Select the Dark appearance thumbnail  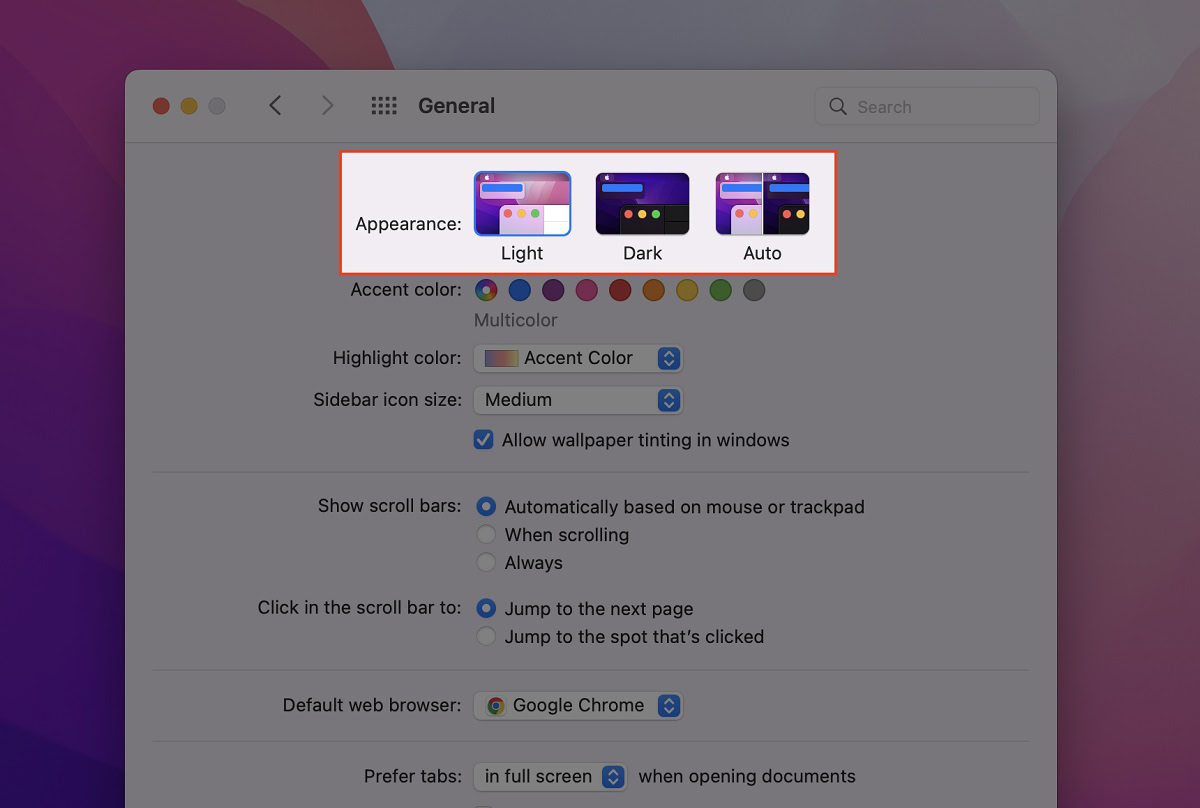[642, 204]
